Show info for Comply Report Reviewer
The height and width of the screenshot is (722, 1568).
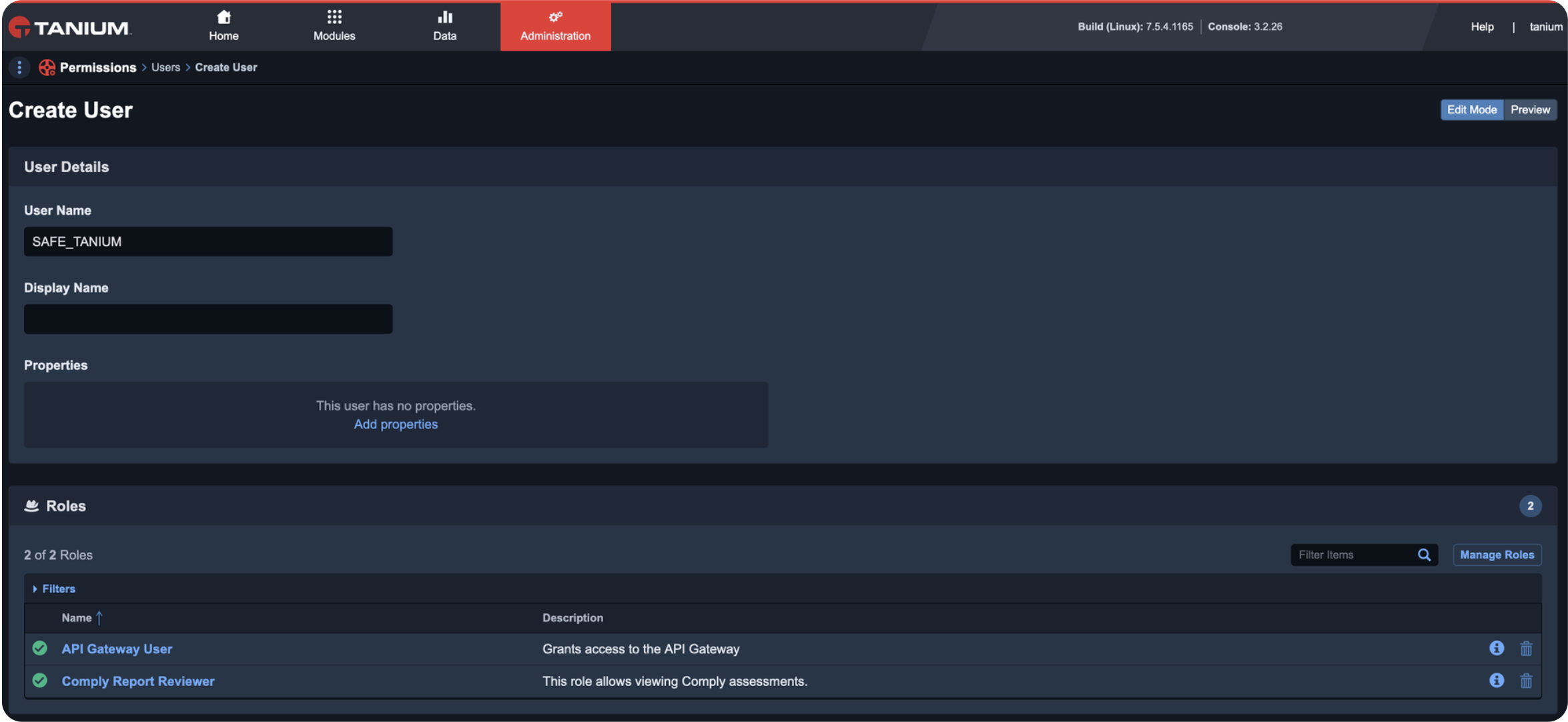(x=1497, y=680)
